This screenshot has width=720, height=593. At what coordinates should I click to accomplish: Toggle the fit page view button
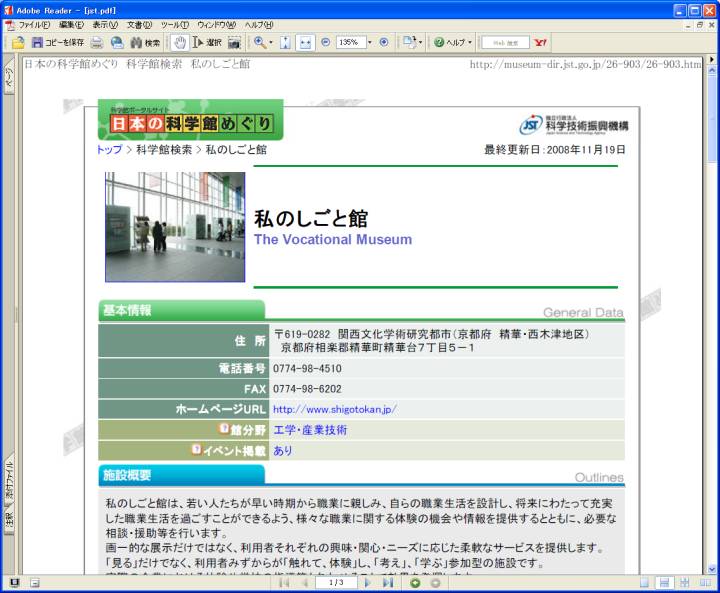285,43
